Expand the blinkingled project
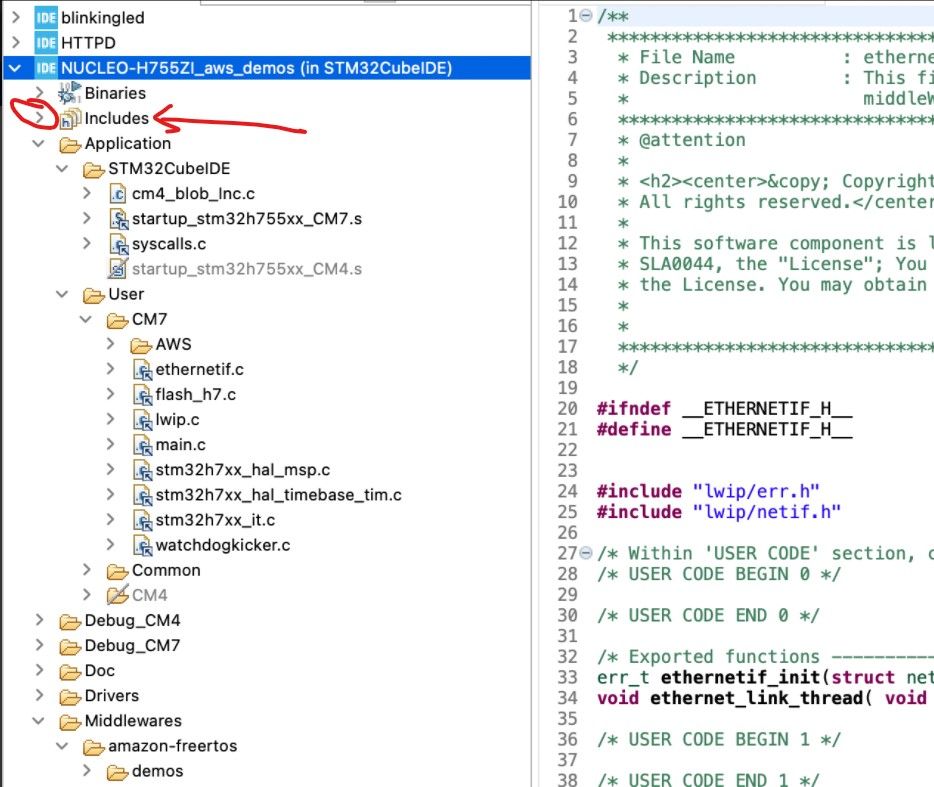This screenshot has width=934, height=787. (x=16, y=18)
